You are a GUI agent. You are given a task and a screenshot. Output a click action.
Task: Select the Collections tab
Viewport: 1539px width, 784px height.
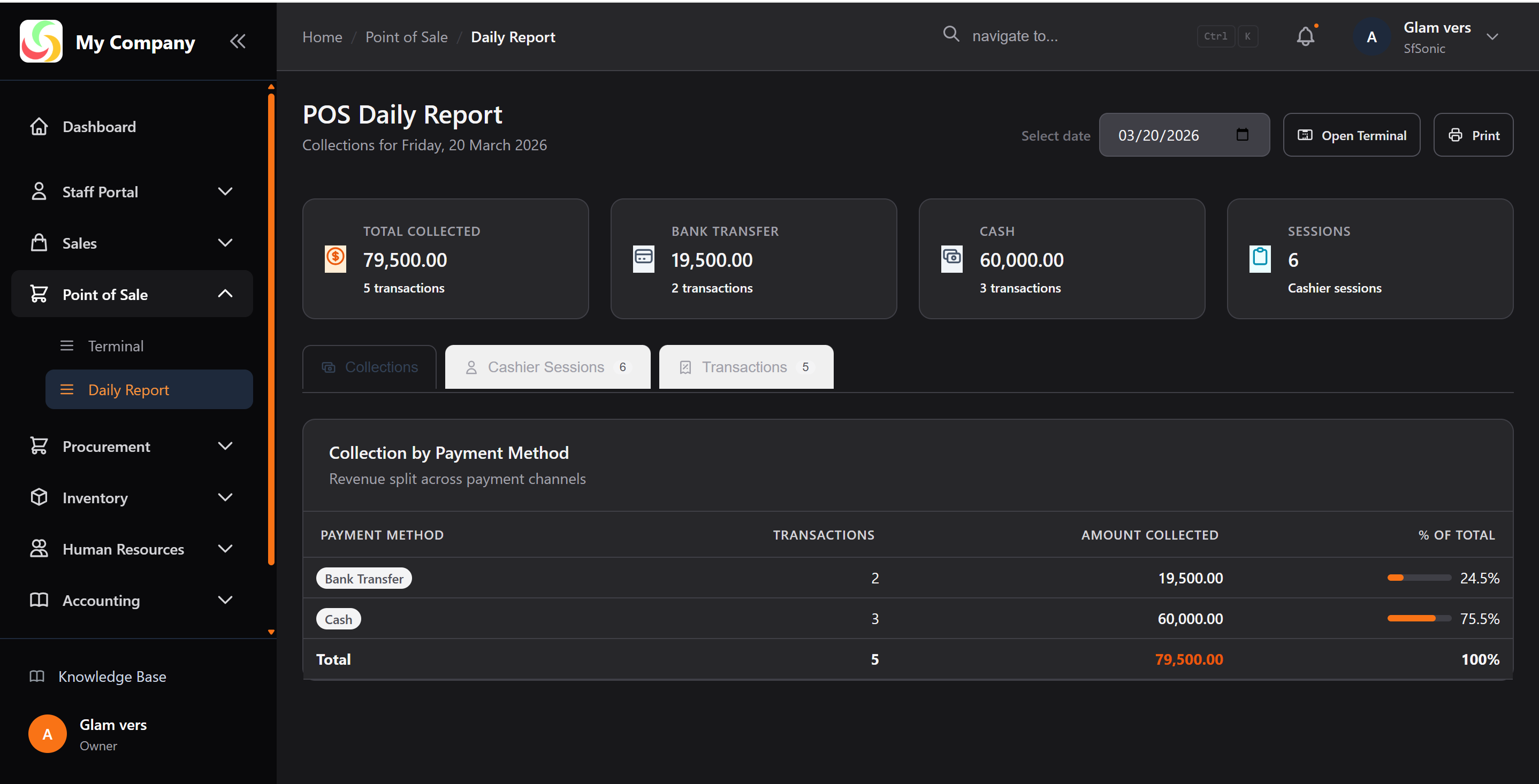coord(369,367)
